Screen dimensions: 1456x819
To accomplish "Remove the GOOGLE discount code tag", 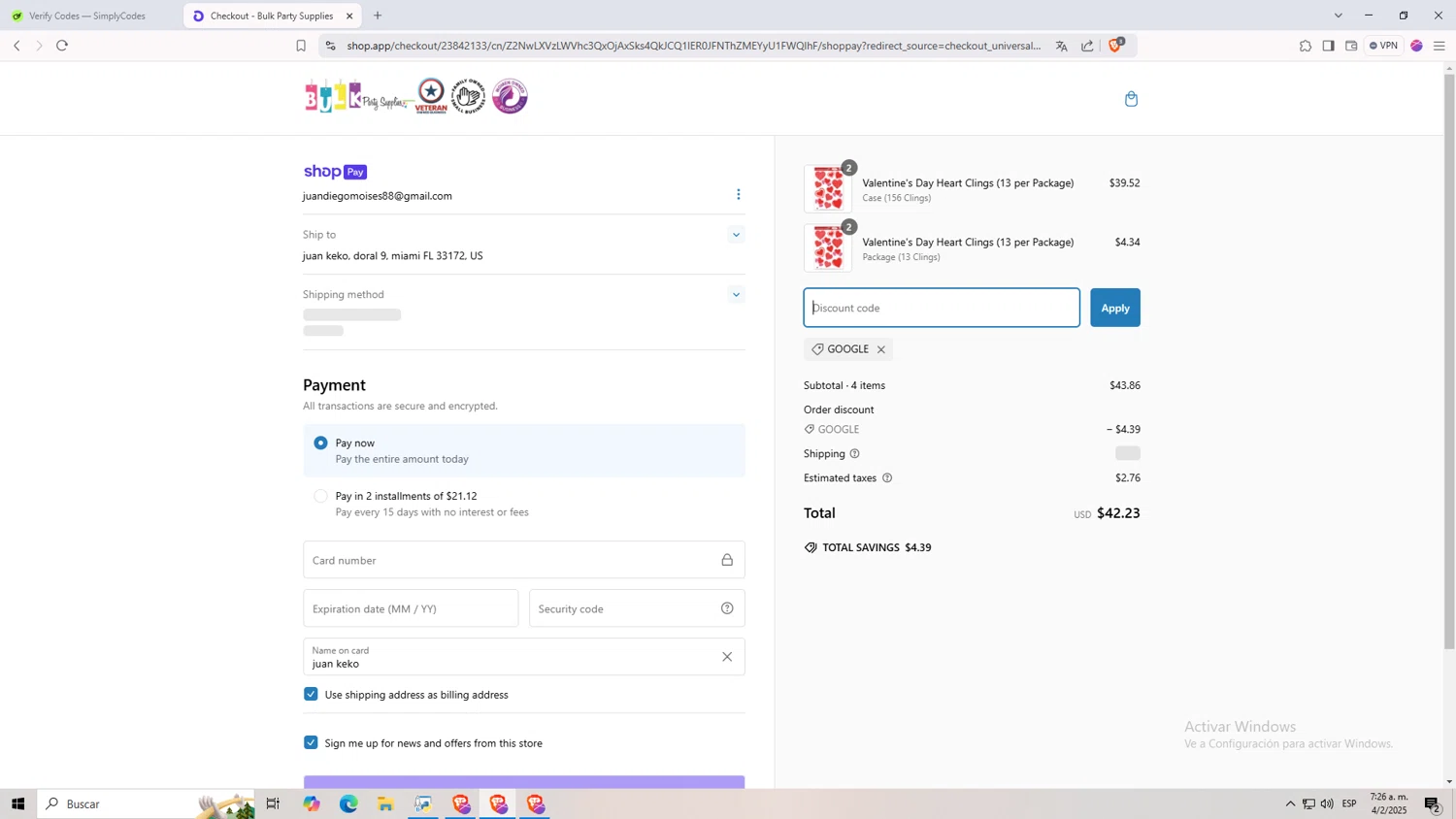I will point(881,349).
